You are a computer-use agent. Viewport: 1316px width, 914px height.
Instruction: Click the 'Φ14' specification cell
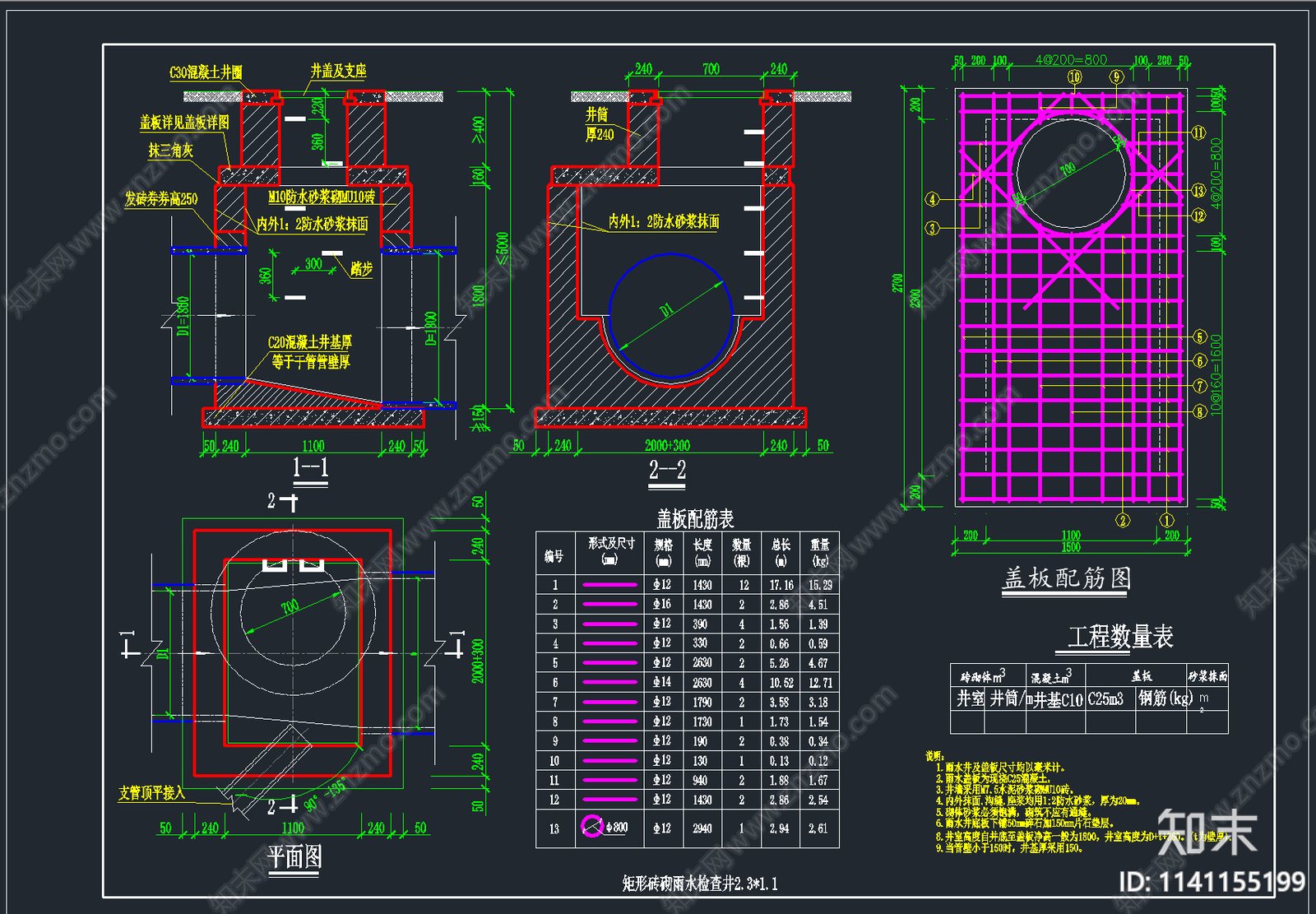pyautogui.click(x=662, y=683)
